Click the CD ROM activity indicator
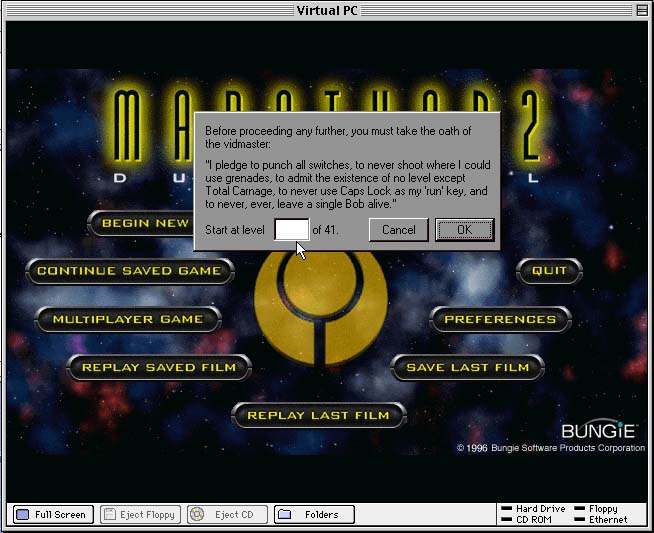Viewport: 654px width, 533px height. click(x=532, y=520)
